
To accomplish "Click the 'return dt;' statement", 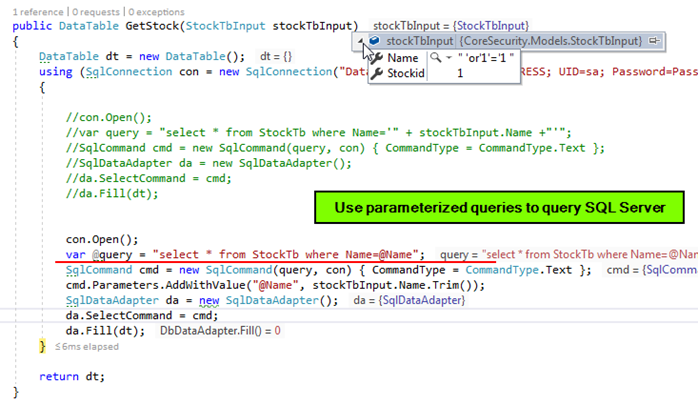I will pyautogui.click(x=72, y=377).
